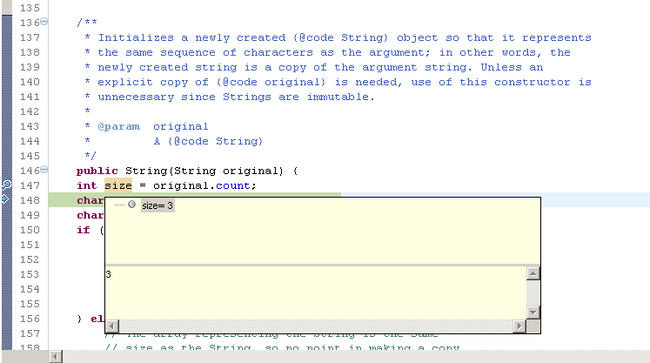Collapse the Javadoc comment fold at line 136
Image resolution: width=650 pixels, height=363 pixels.
pyautogui.click(x=44, y=21)
